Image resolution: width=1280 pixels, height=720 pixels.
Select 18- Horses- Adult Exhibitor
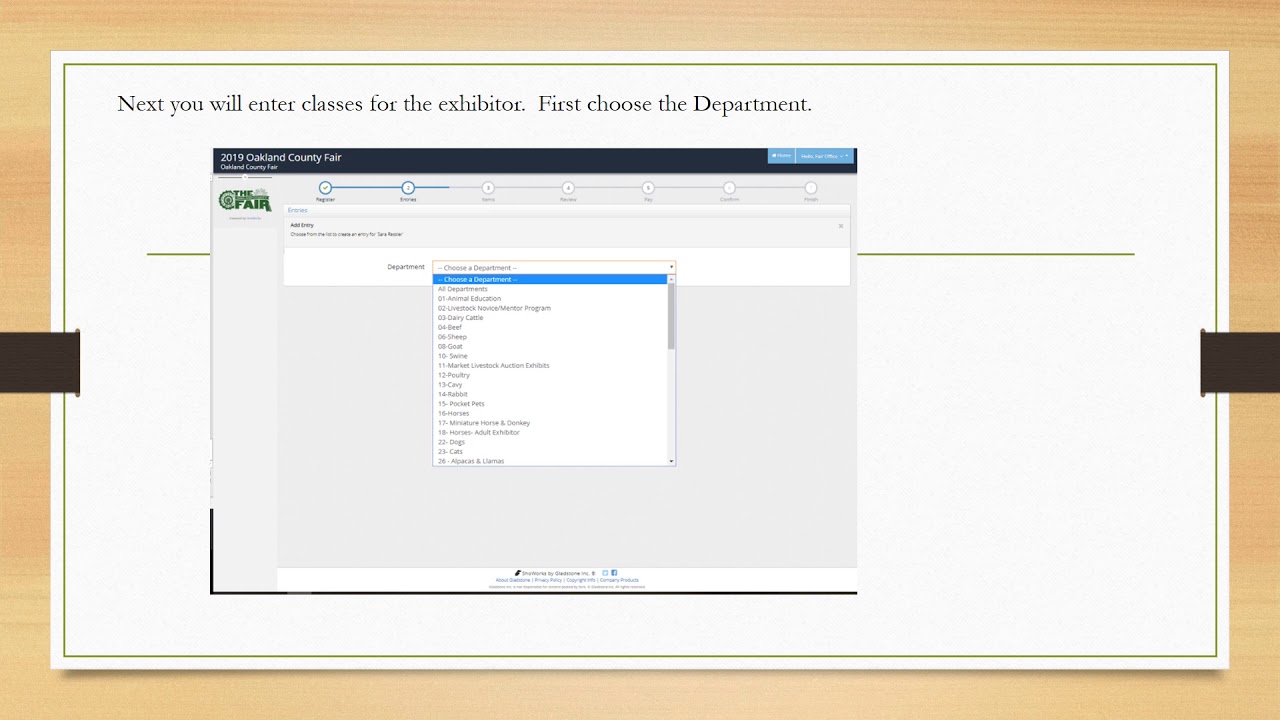(x=550, y=432)
